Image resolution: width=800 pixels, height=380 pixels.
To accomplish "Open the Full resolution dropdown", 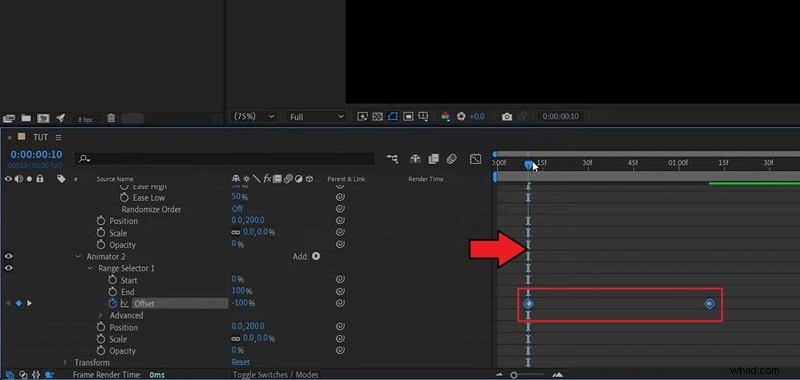I will click(x=316, y=117).
